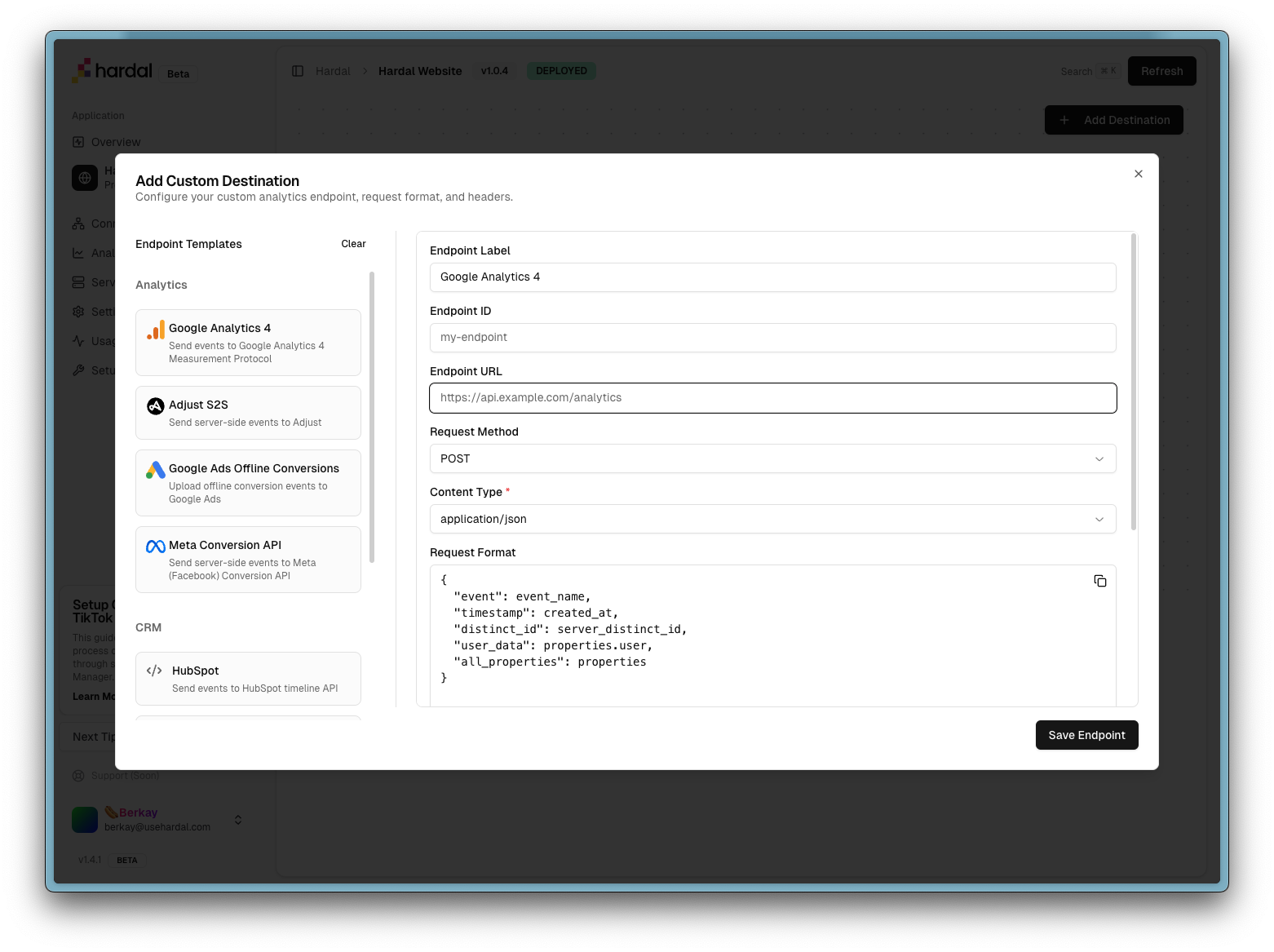This screenshot has height=952, width=1274.
Task: Click the BETA version badge at bottom
Action: tap(126, 860)
